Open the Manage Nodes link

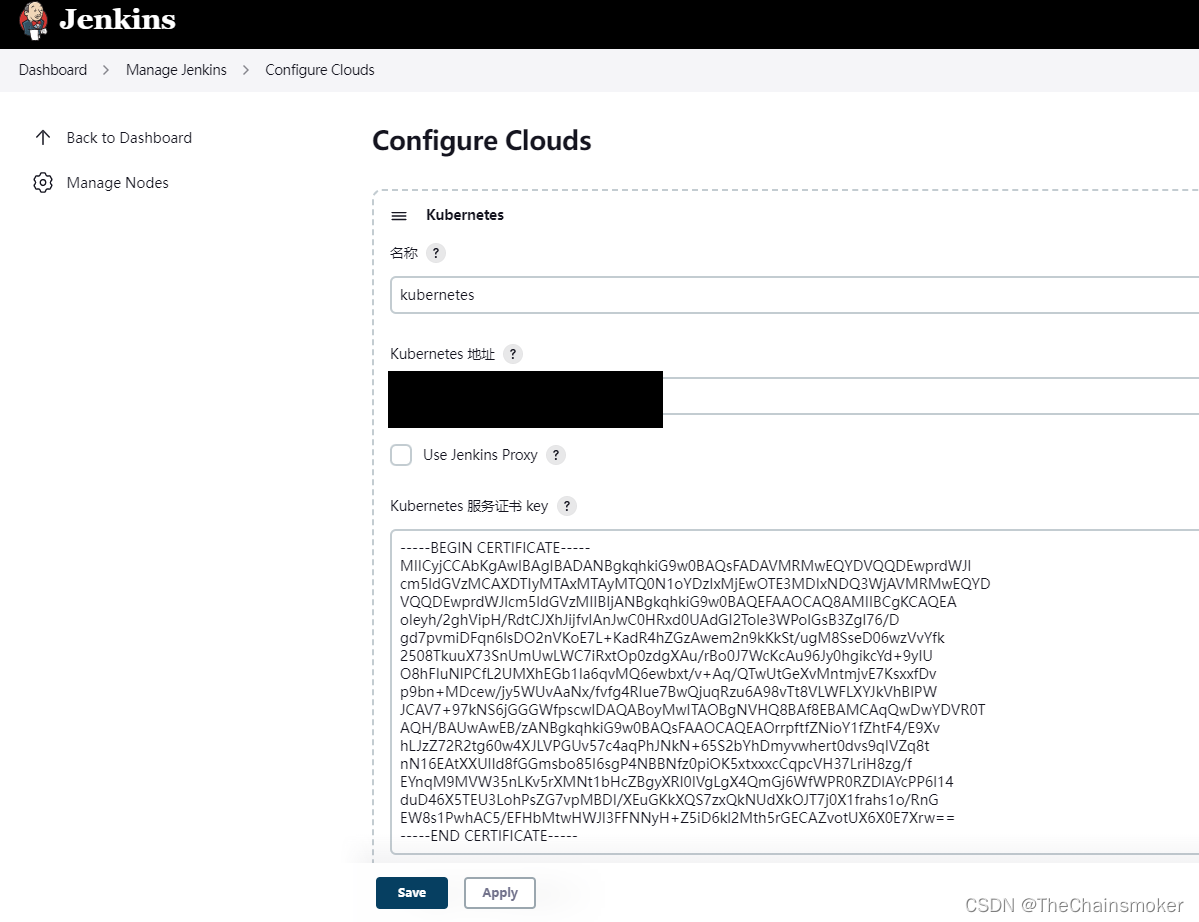117,183
